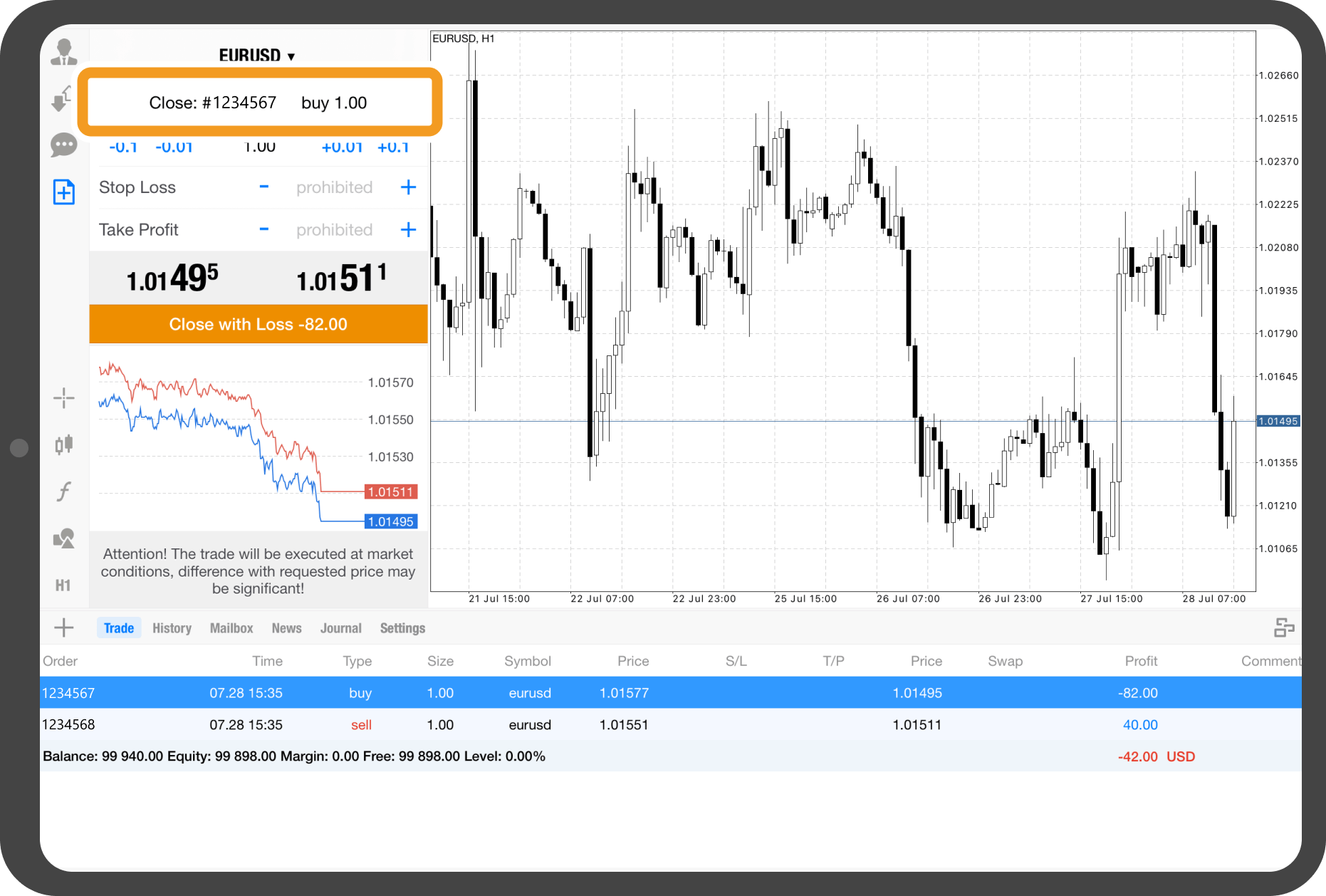Expand the EURUSD symbol dropdown
This screenshot has width=1326, height=896.
[256, 56]
